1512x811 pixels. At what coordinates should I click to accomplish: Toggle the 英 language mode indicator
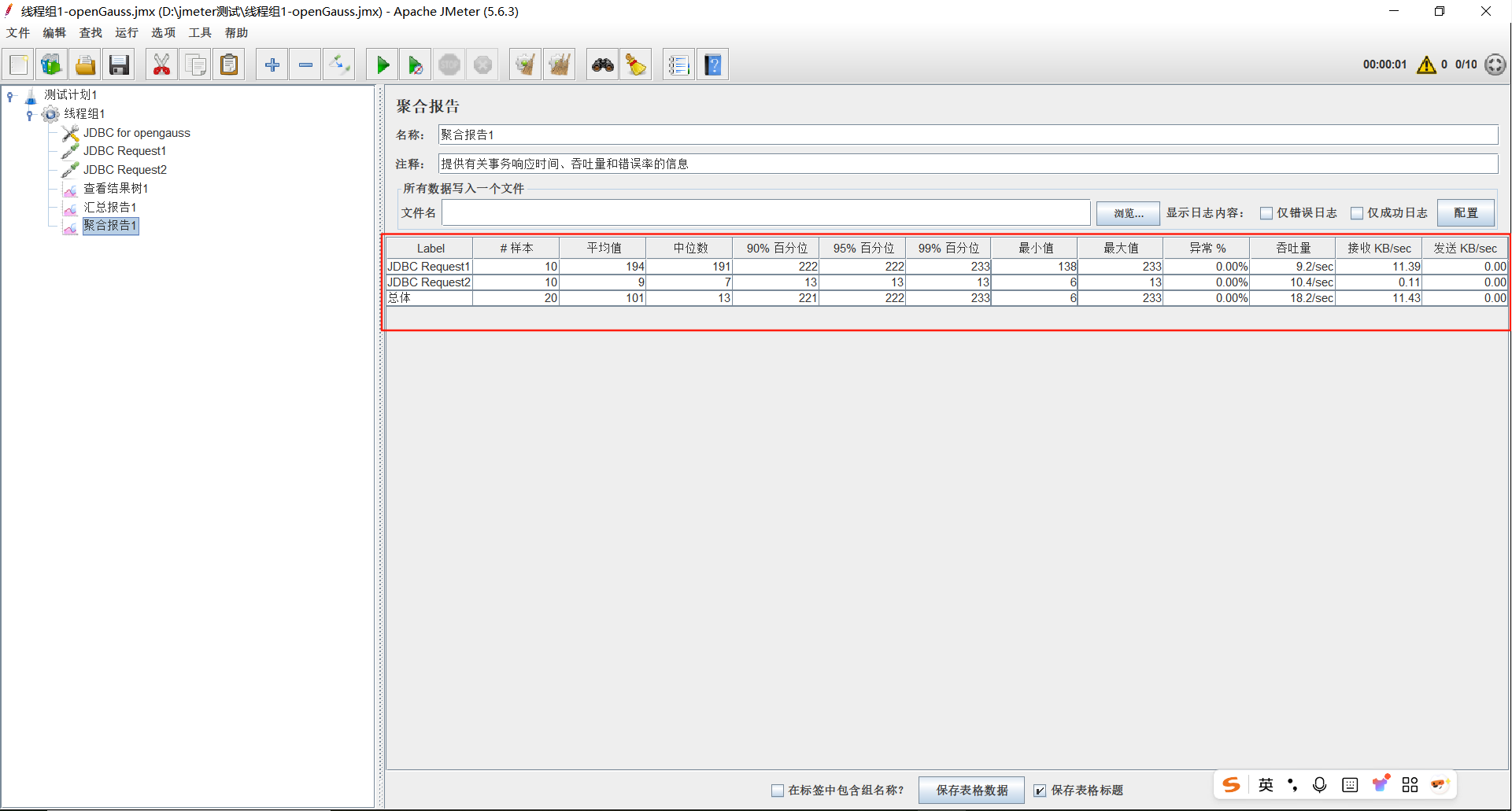point(1266,784)
